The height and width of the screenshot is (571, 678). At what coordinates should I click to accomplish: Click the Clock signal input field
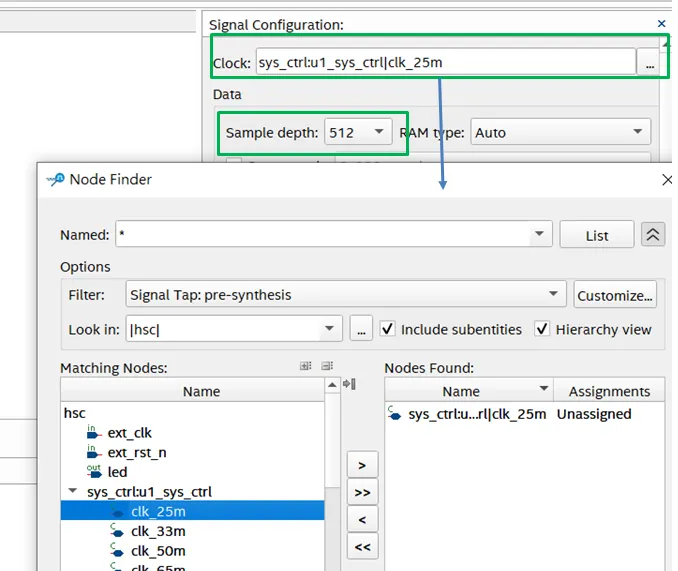[446, 62]
